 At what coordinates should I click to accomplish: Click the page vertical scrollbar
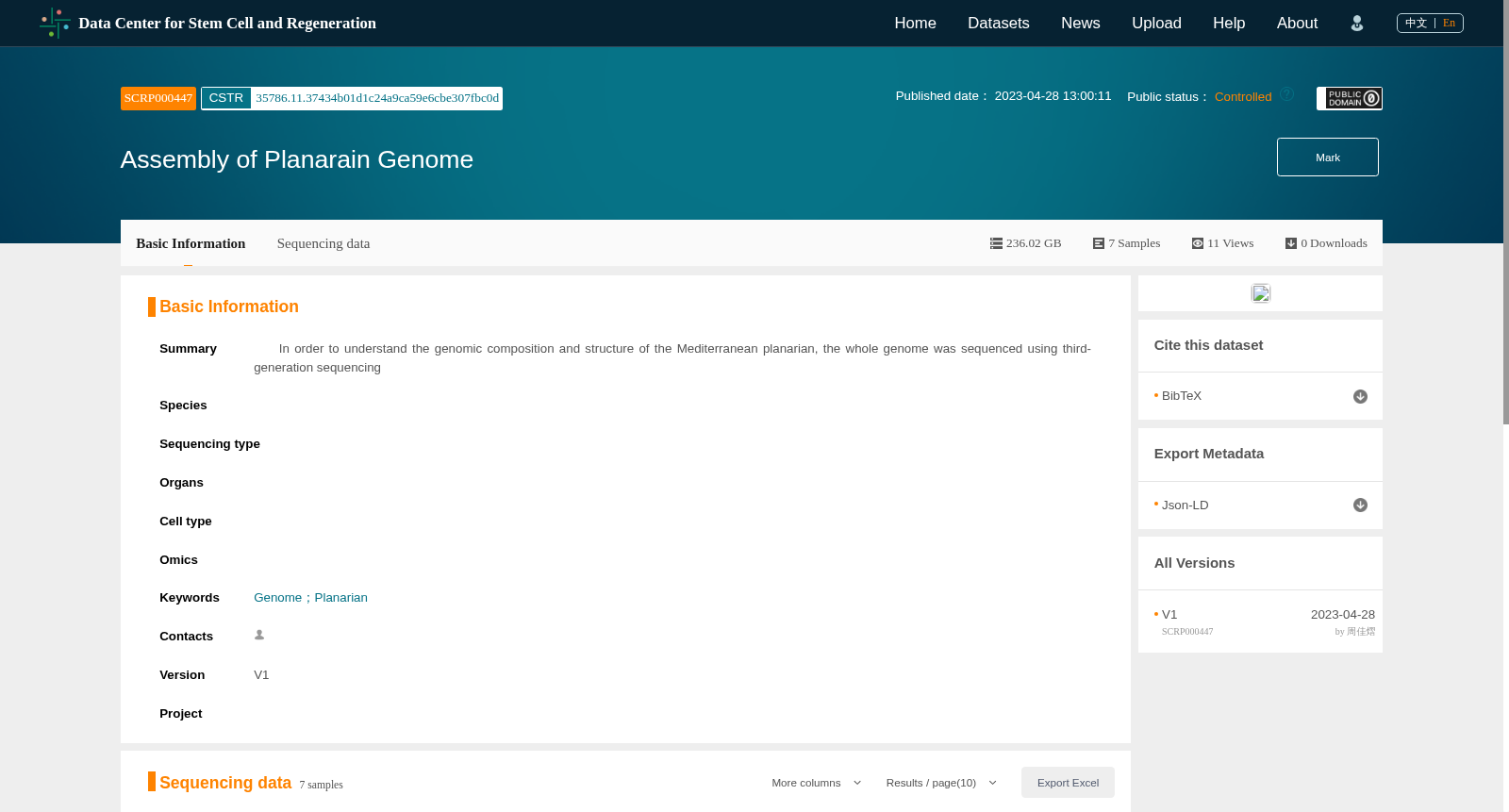1506,212
